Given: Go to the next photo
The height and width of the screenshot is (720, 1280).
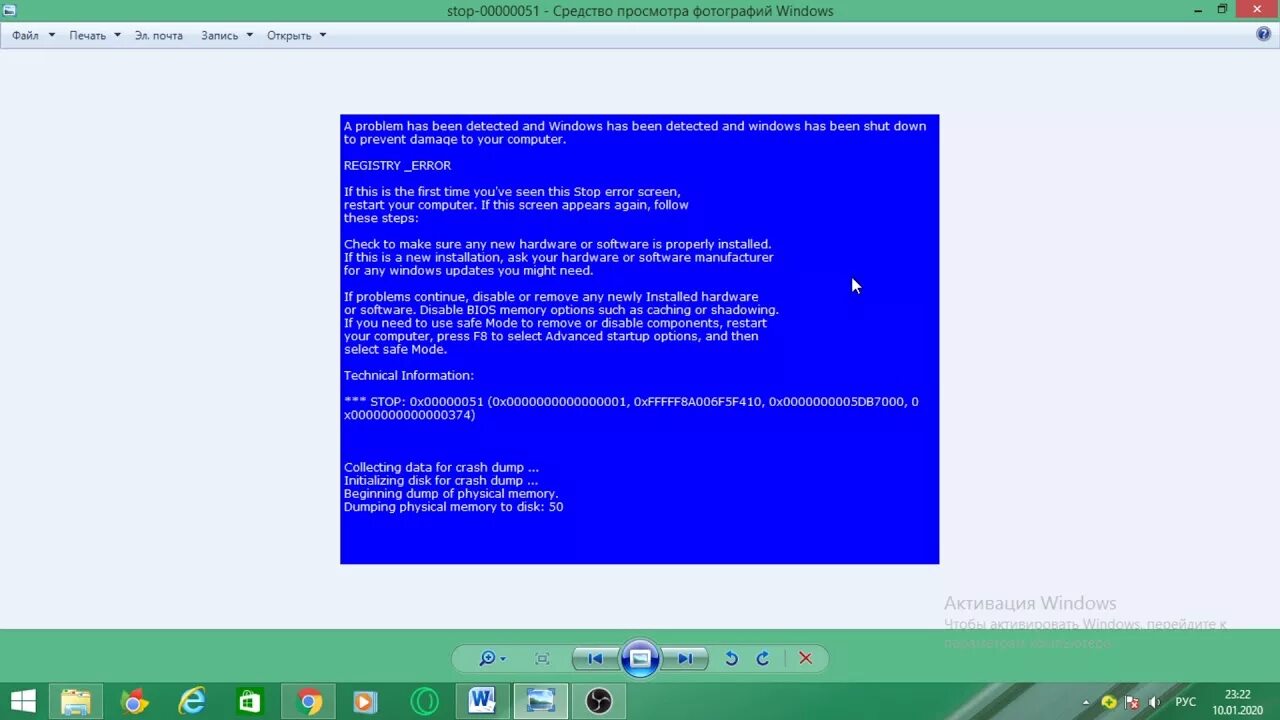Looking at the screenshot, I should point(686,658).
